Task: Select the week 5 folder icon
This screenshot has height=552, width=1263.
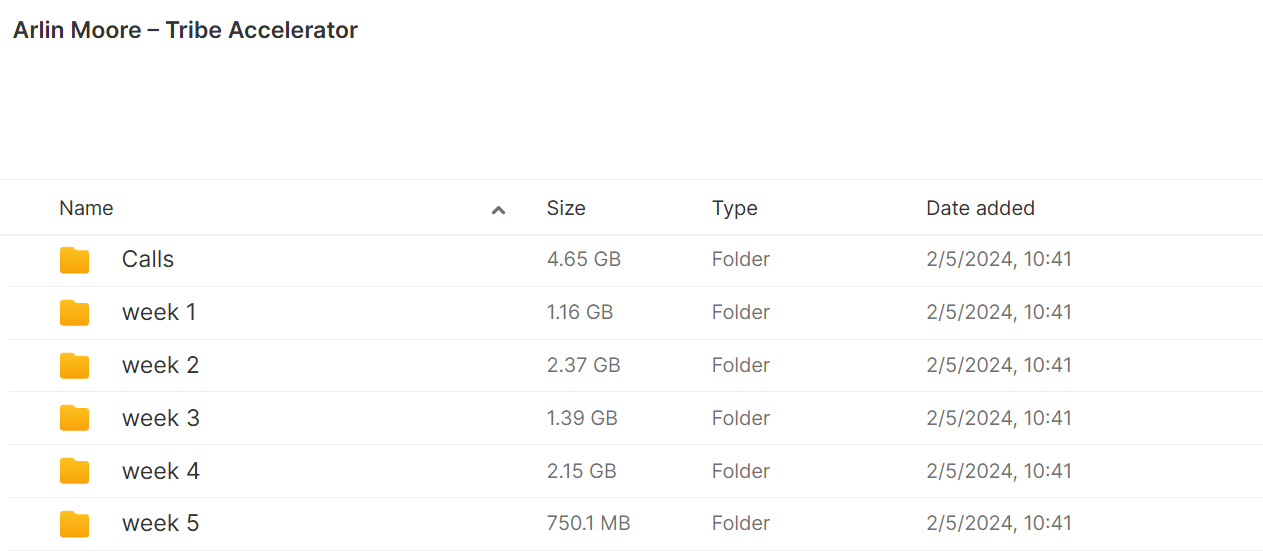Action: coord(74,524)
